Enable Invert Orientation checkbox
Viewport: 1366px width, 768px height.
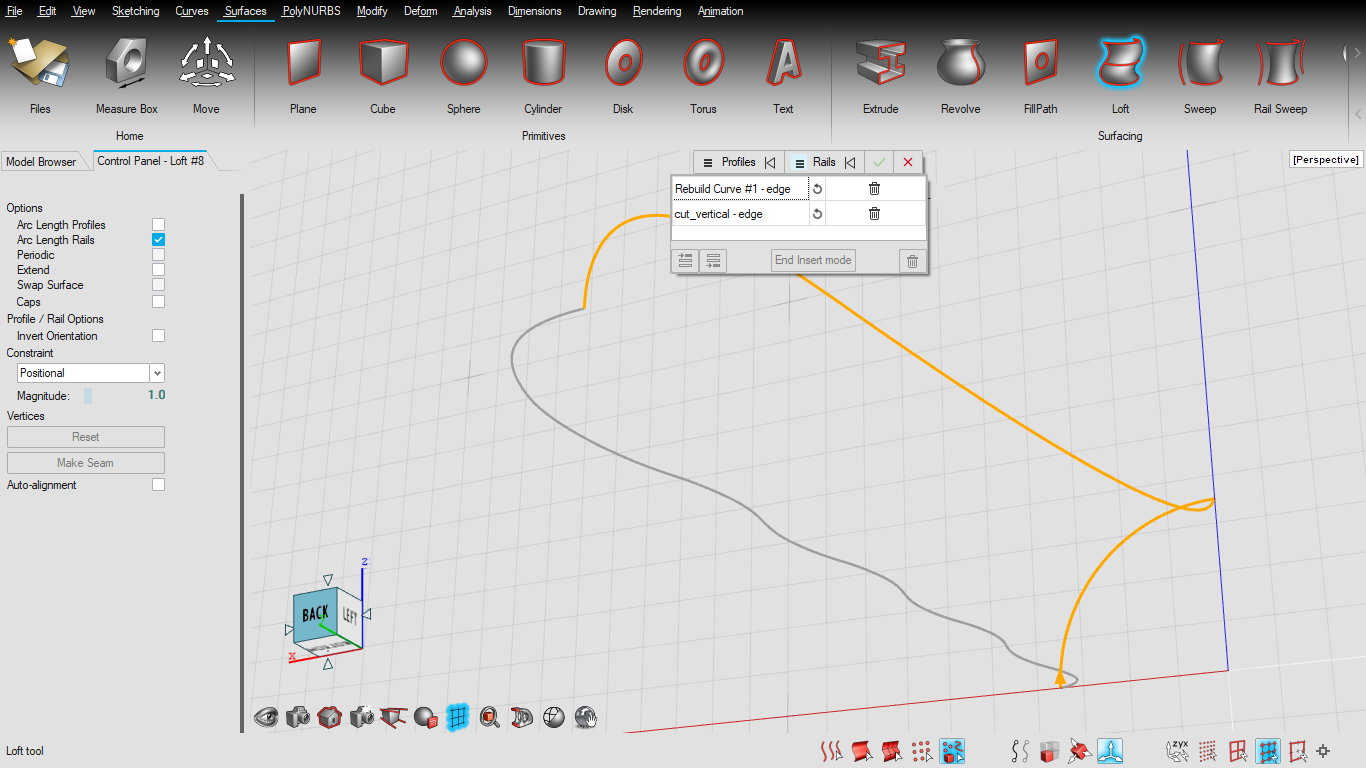(x=158, y=336)
